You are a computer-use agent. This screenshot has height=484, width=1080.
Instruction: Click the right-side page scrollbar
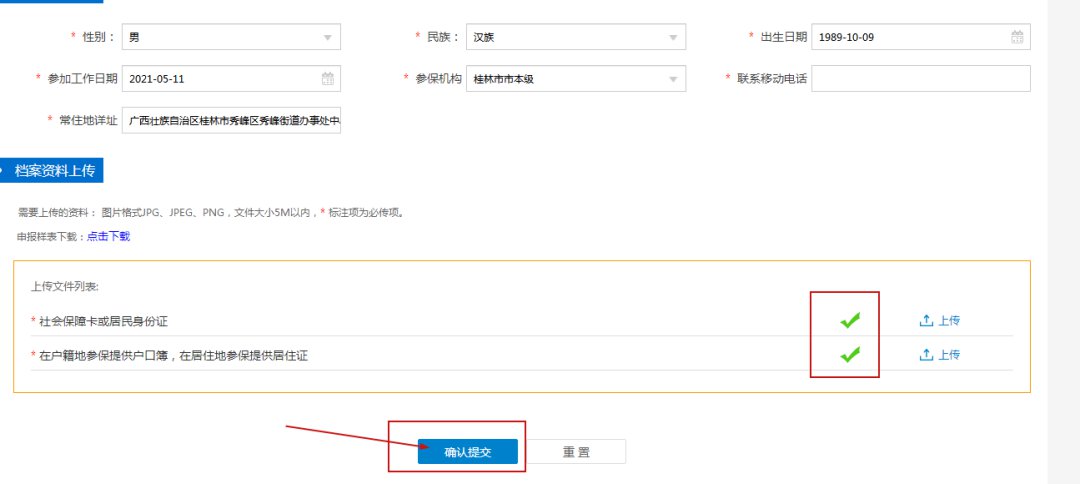tap(1063, 240)
